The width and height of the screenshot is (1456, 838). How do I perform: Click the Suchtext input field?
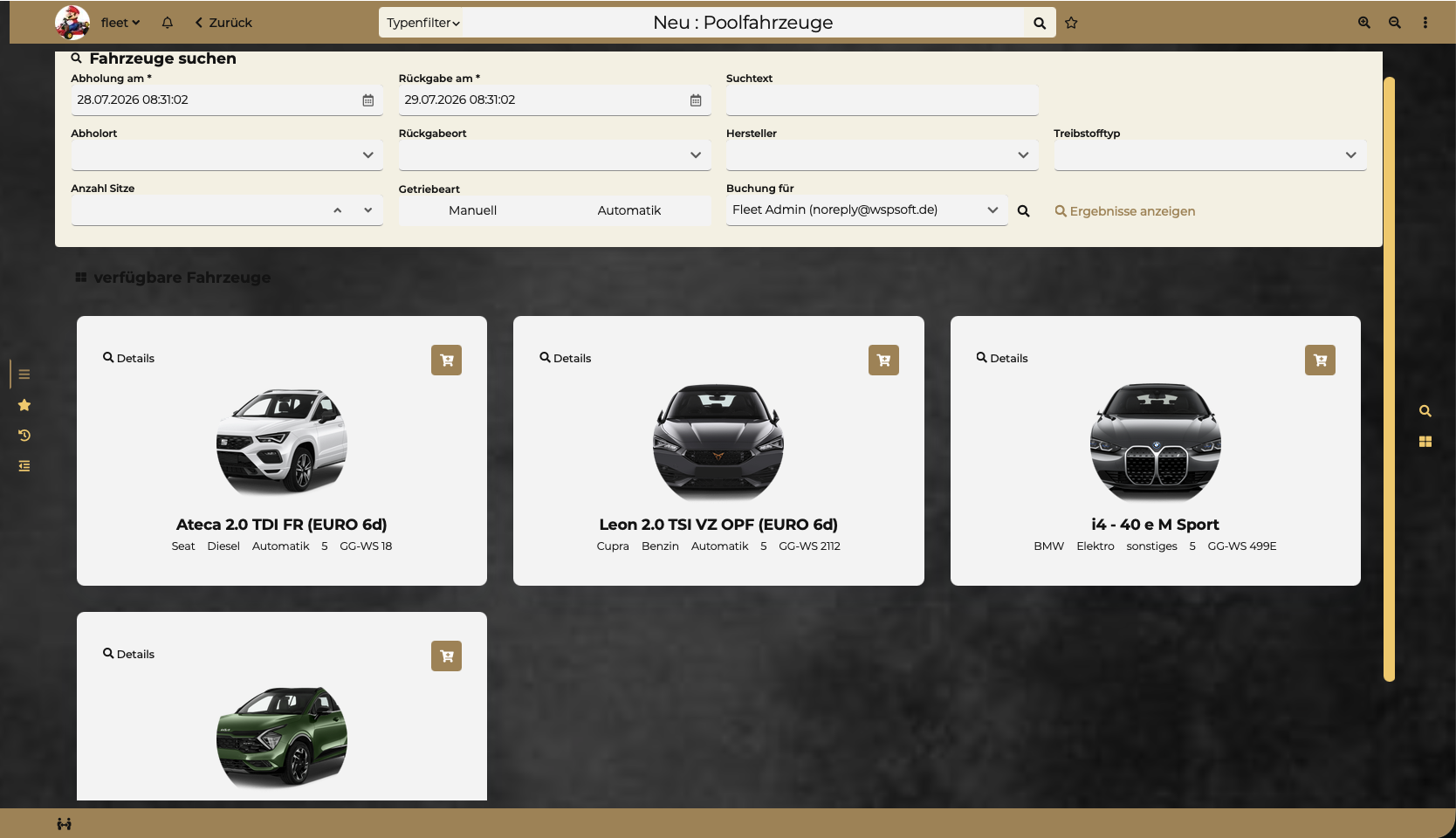[x=883, y=100]
